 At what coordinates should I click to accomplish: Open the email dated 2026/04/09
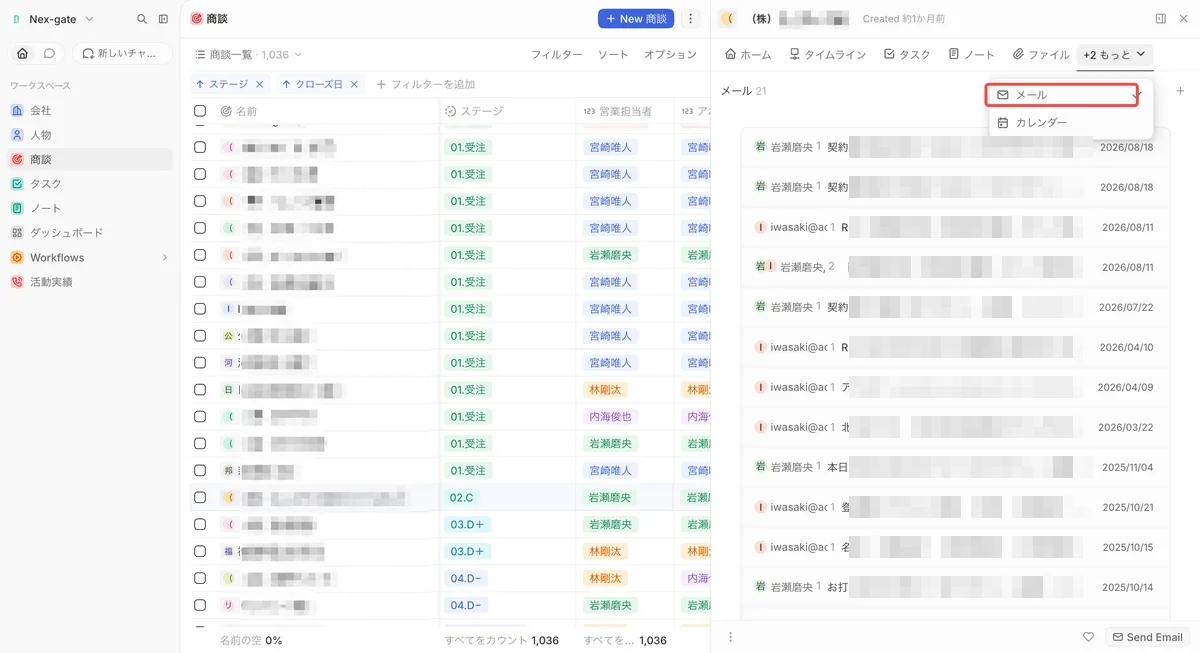coord(955,387)
